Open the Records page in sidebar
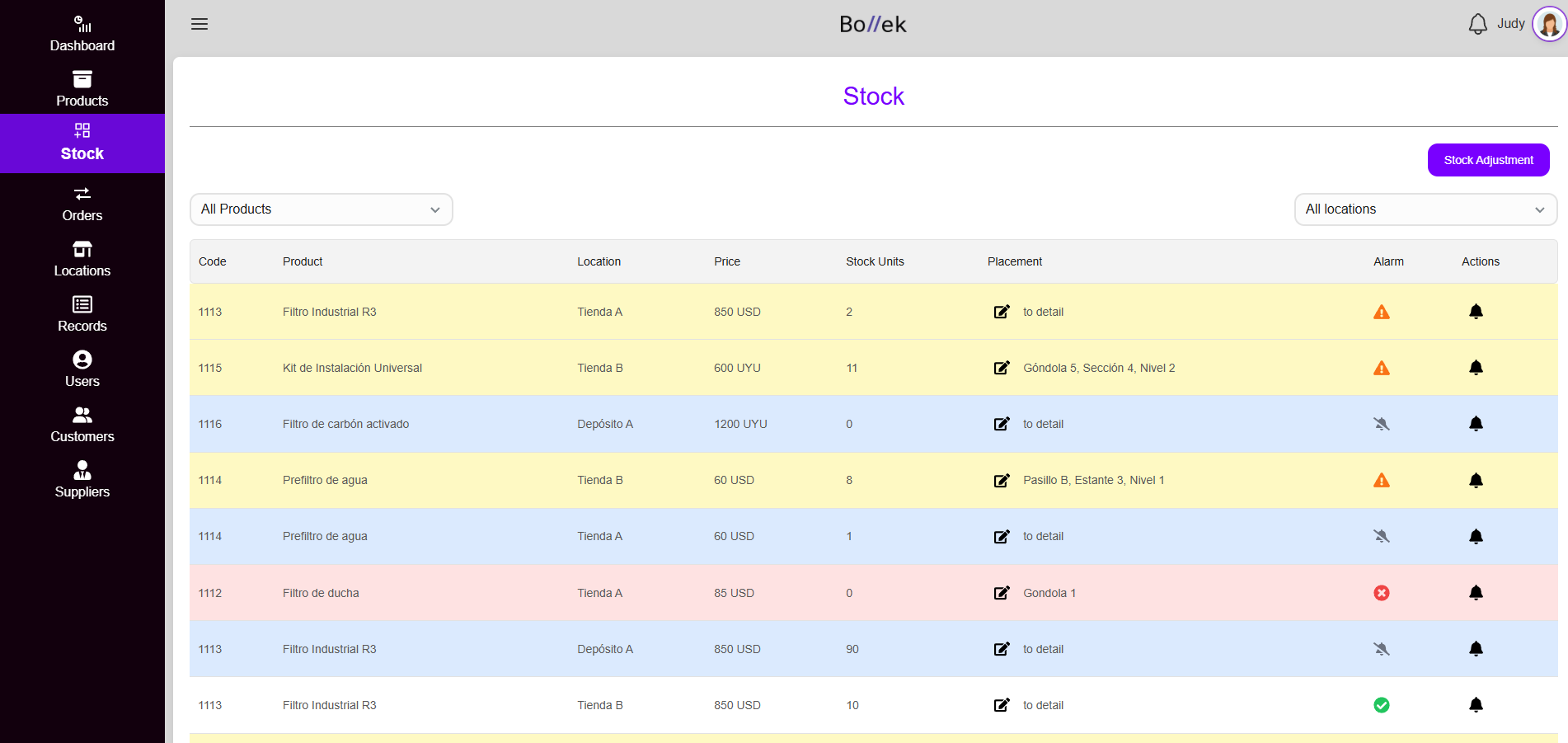This screenshot has height=743, width=1568. pos(82,314)
